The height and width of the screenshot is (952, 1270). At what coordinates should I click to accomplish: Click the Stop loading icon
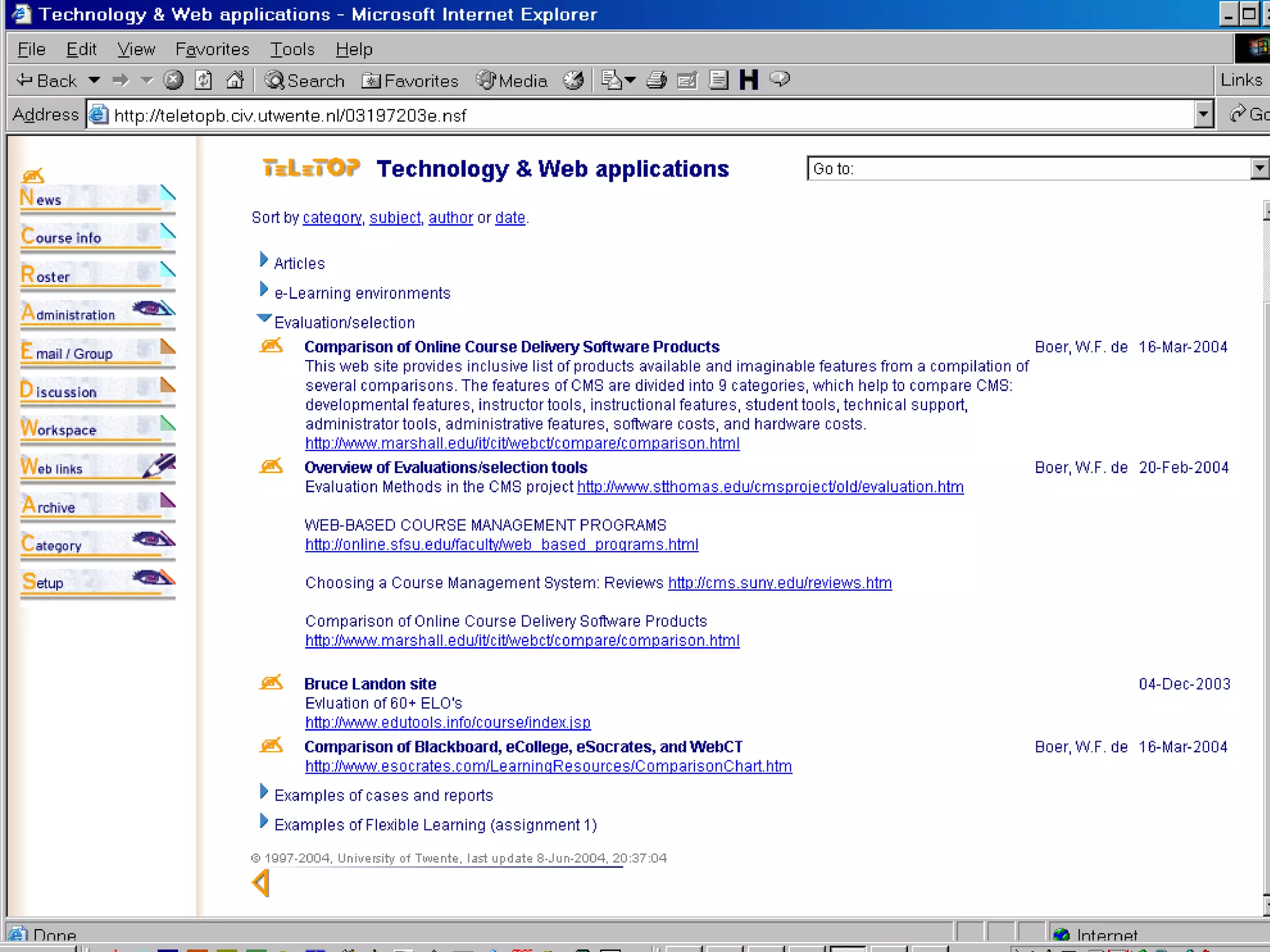tap(173, 80)
